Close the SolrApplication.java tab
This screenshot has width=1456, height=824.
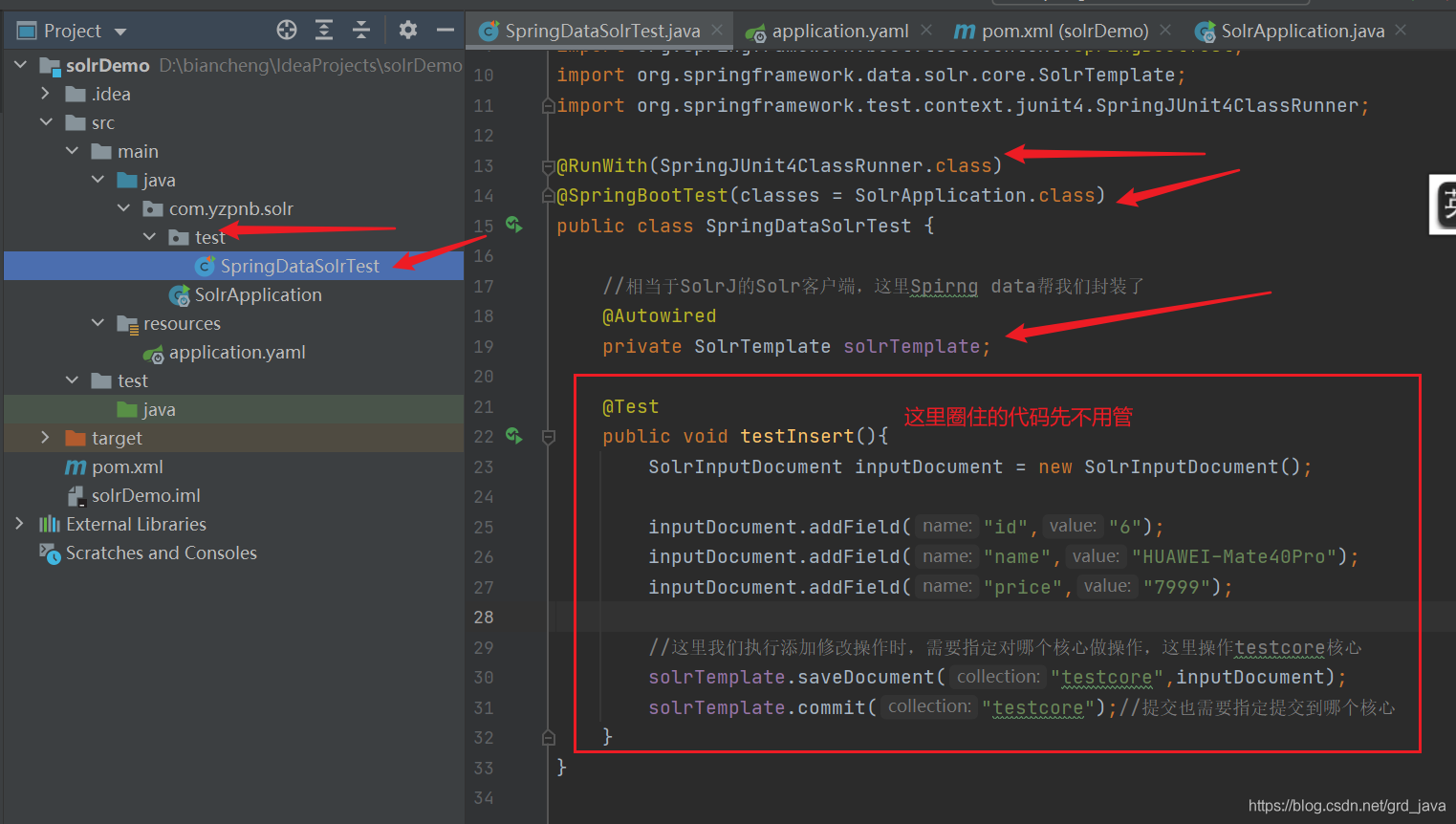pos(1401,31)
